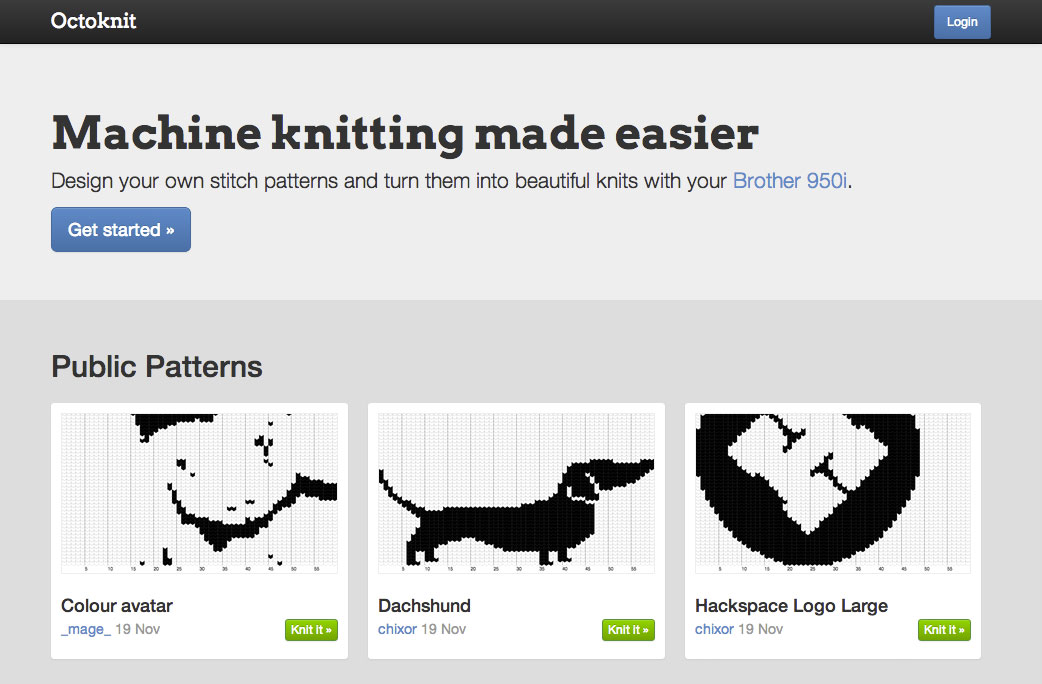Viewport: 1042px width, 684px height.
Task: Visit chixor's profile under Dachshund
Action: [396, 628]
